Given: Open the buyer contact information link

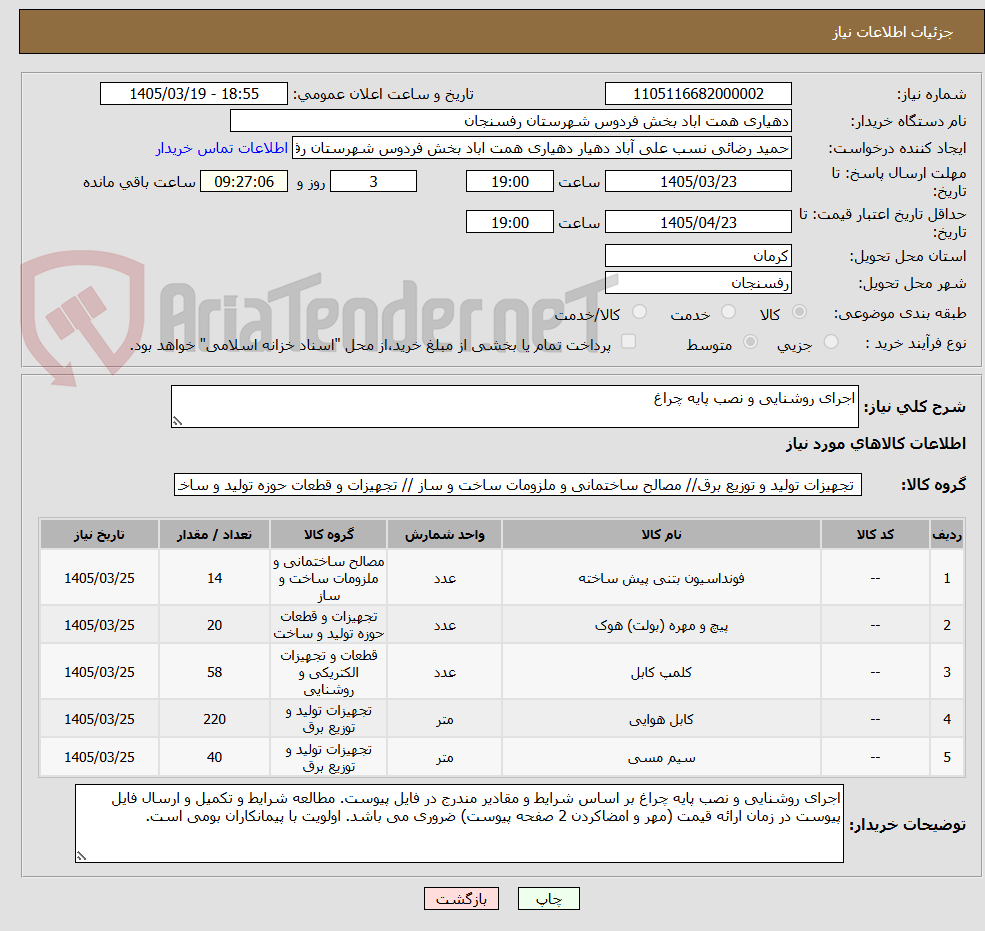Looking at the screenshot, I should (x=222, y=148).
